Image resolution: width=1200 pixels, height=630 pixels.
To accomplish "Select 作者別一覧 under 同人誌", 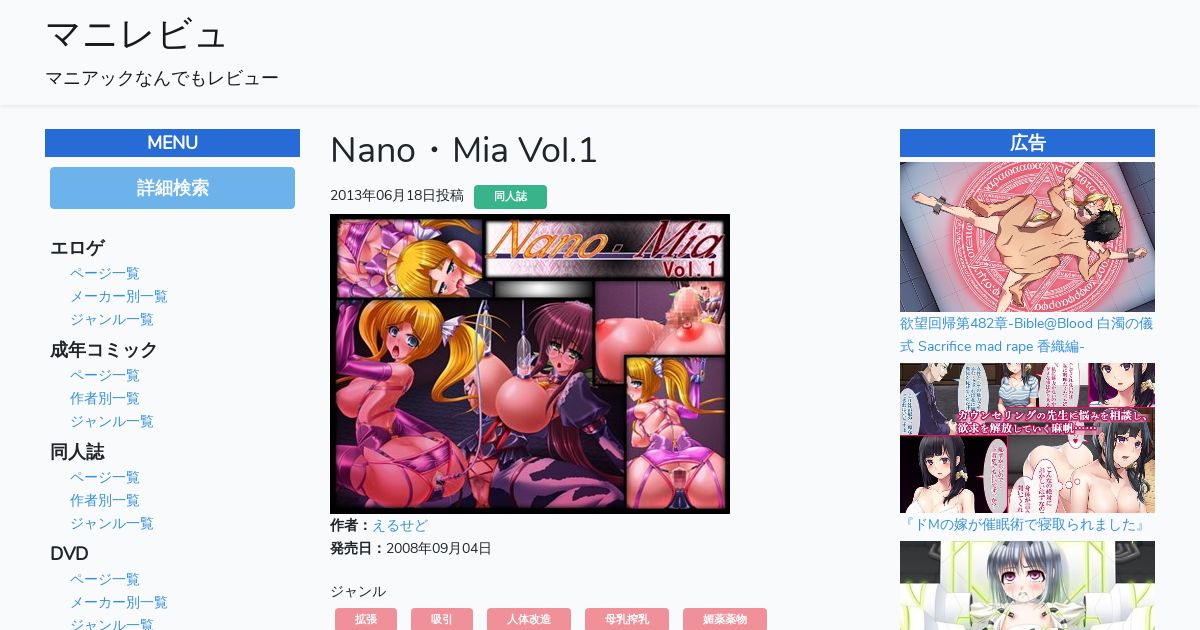I will [105, 500].
